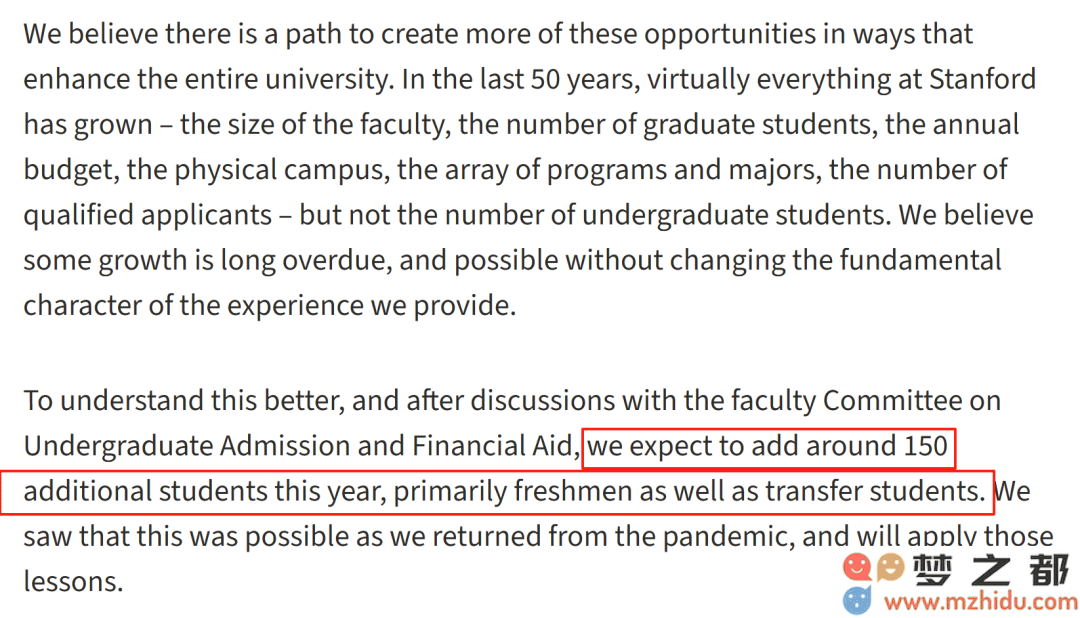Click the opening words "We believe there"

(127, 34)
